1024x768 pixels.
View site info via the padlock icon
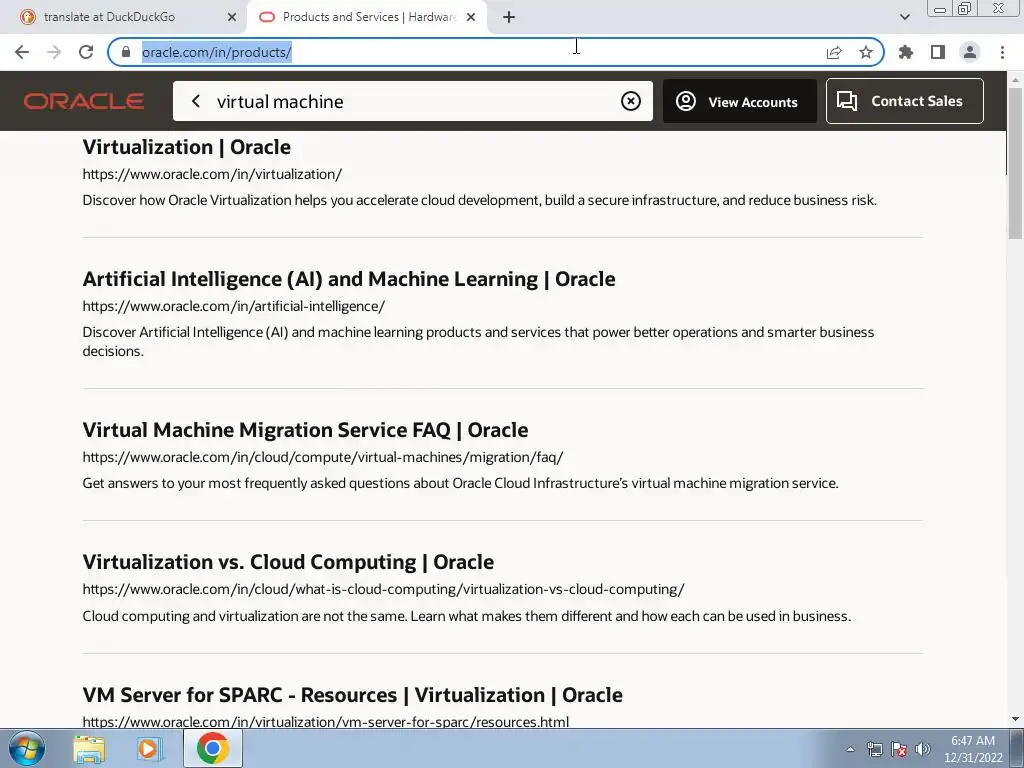pos(126,52)
